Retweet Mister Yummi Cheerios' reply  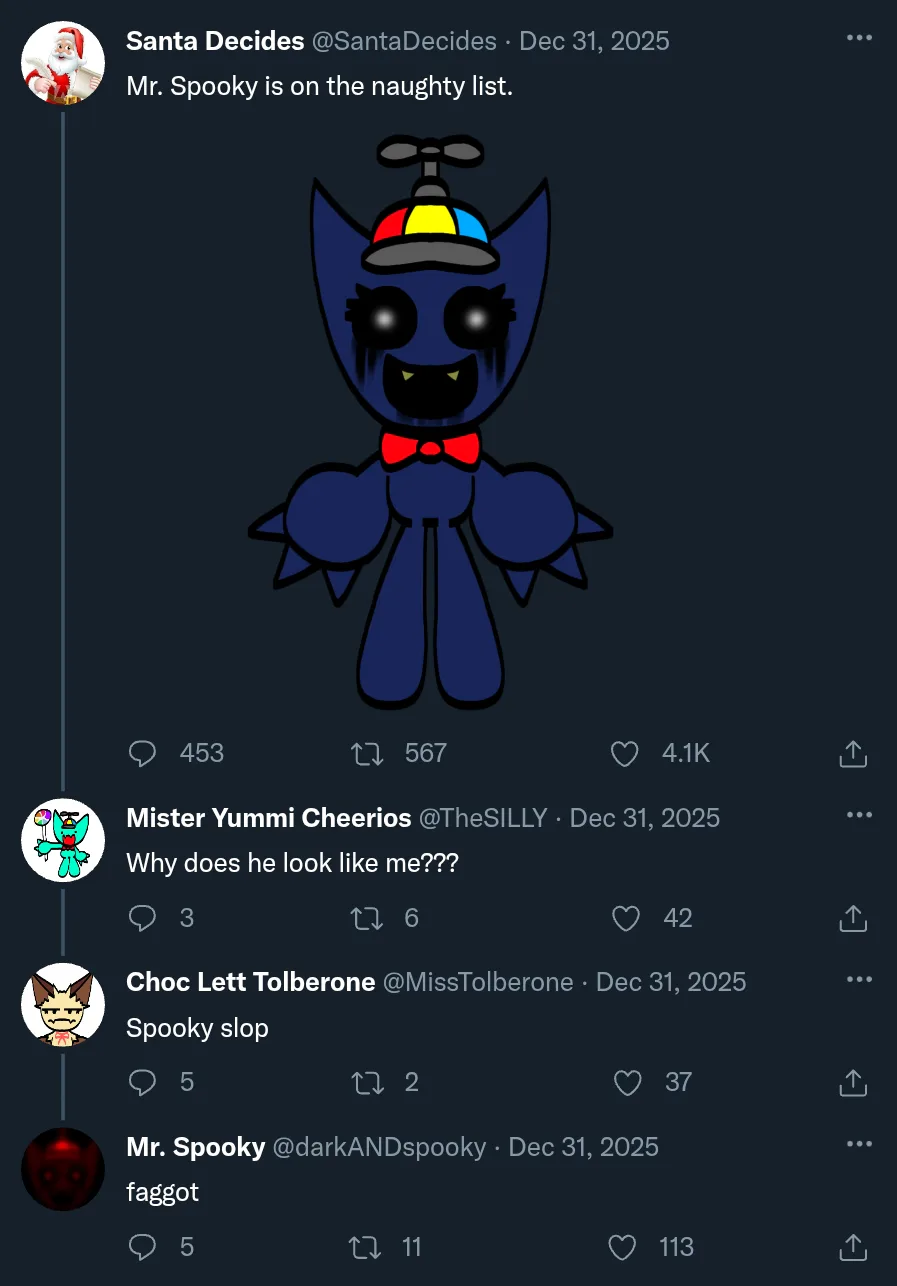(x=367, y=918)
